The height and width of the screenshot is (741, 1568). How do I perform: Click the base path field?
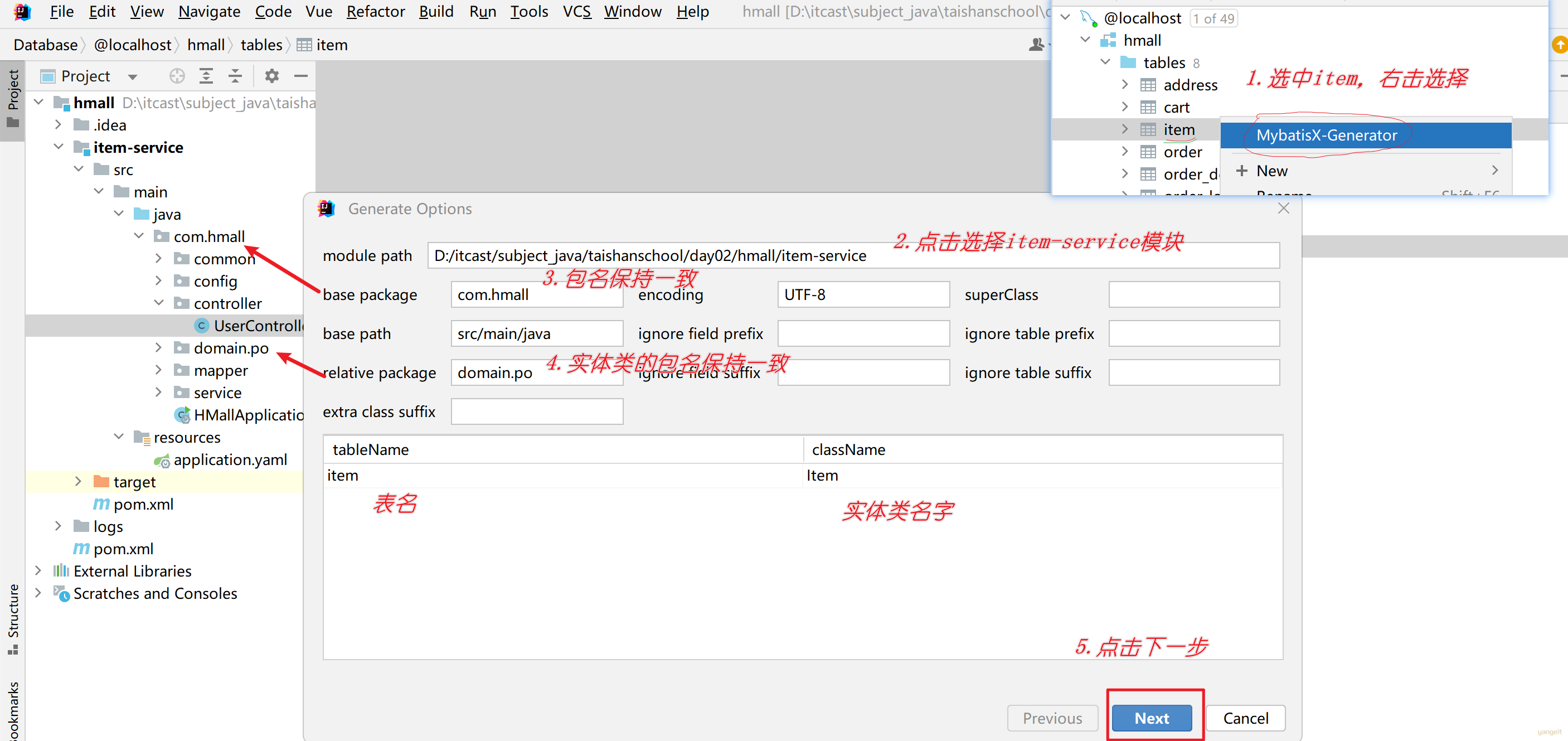[x=536, y=333]
